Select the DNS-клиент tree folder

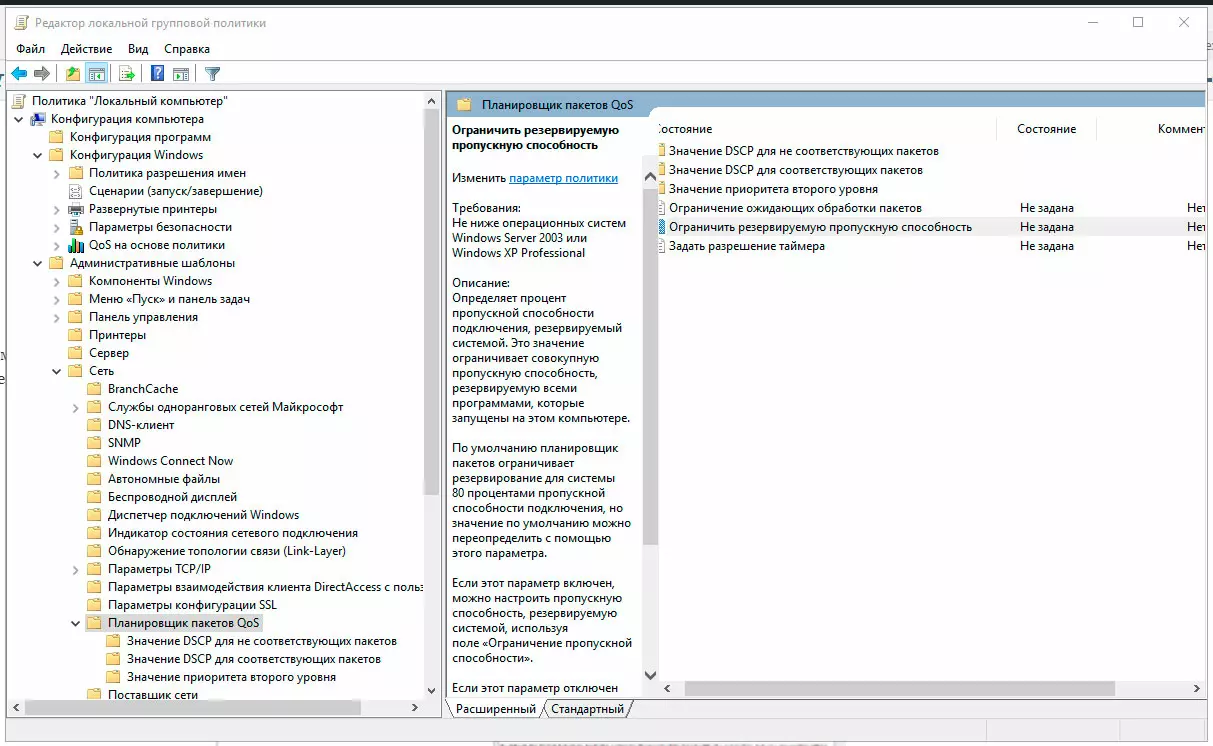140,425
